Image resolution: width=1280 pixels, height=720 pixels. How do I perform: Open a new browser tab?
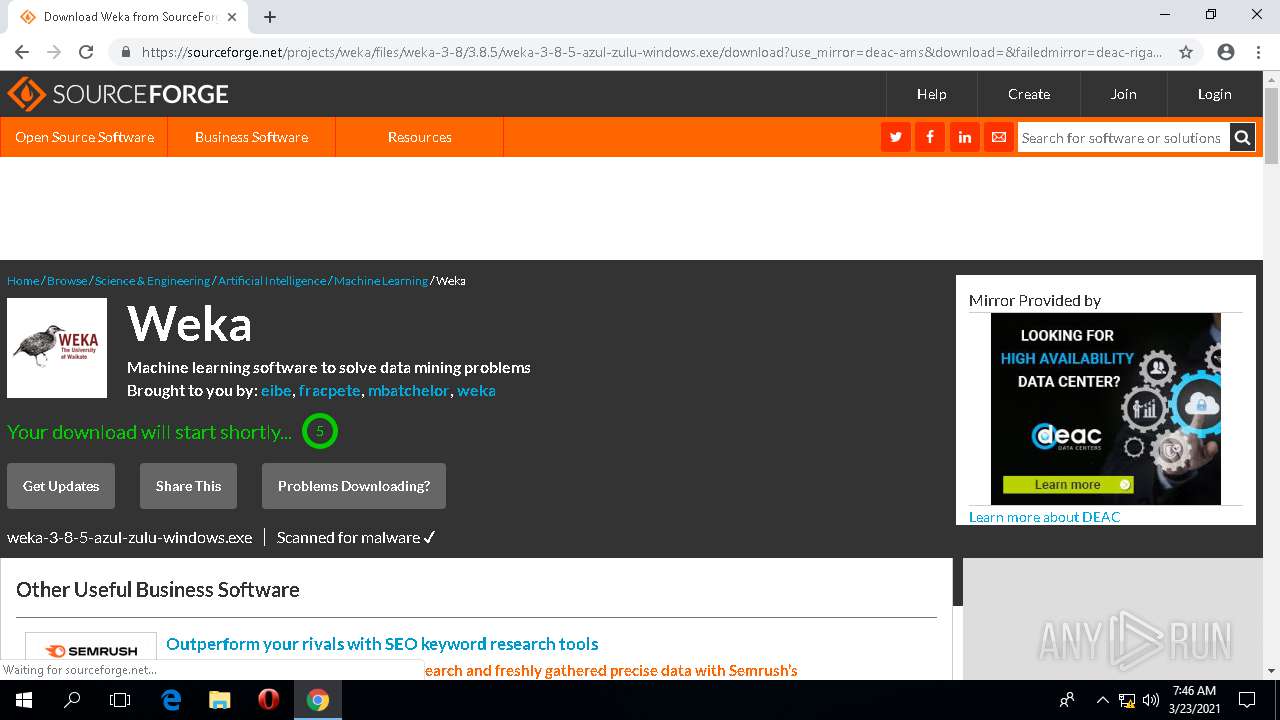coord(270,17)
